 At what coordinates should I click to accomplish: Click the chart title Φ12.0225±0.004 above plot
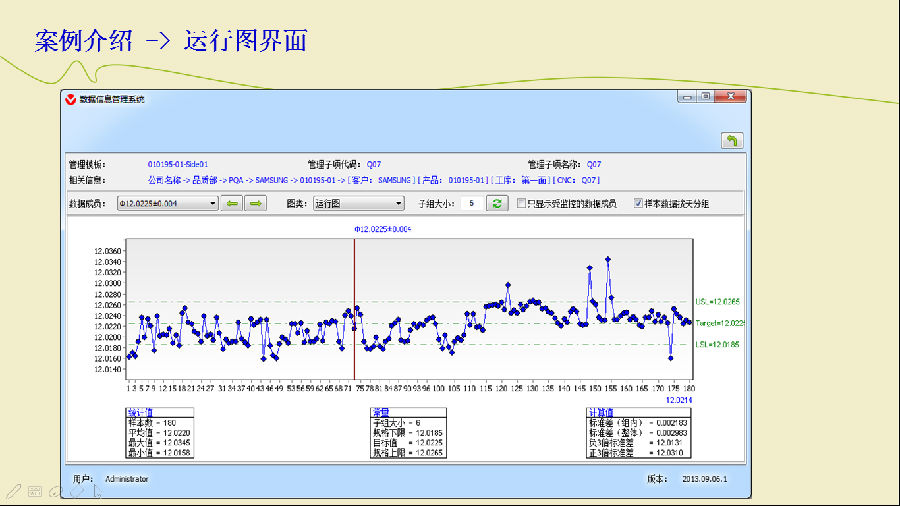coord(383,229)
